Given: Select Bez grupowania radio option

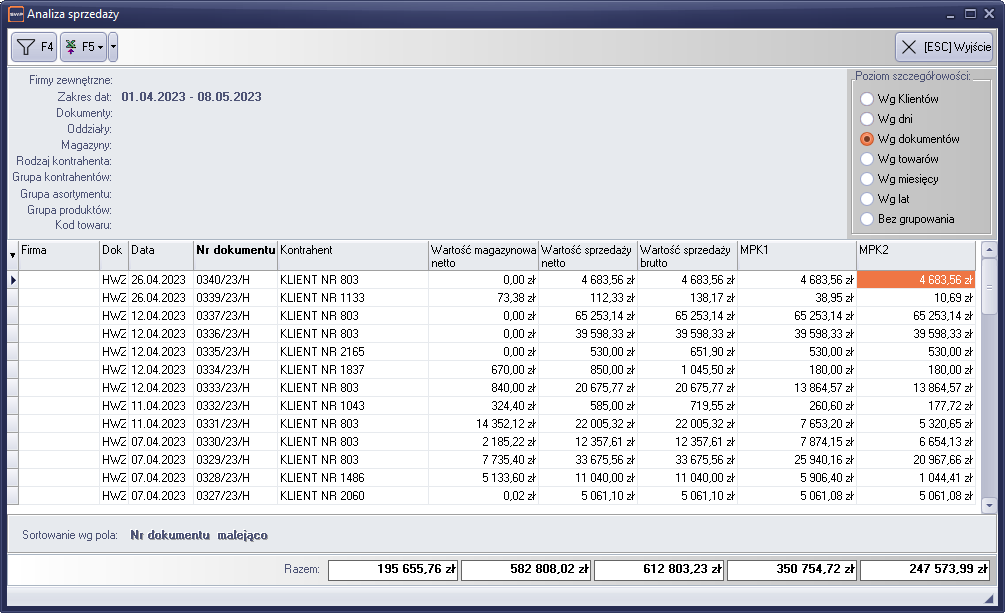Looking at the screenshot, I should point(867,219).
